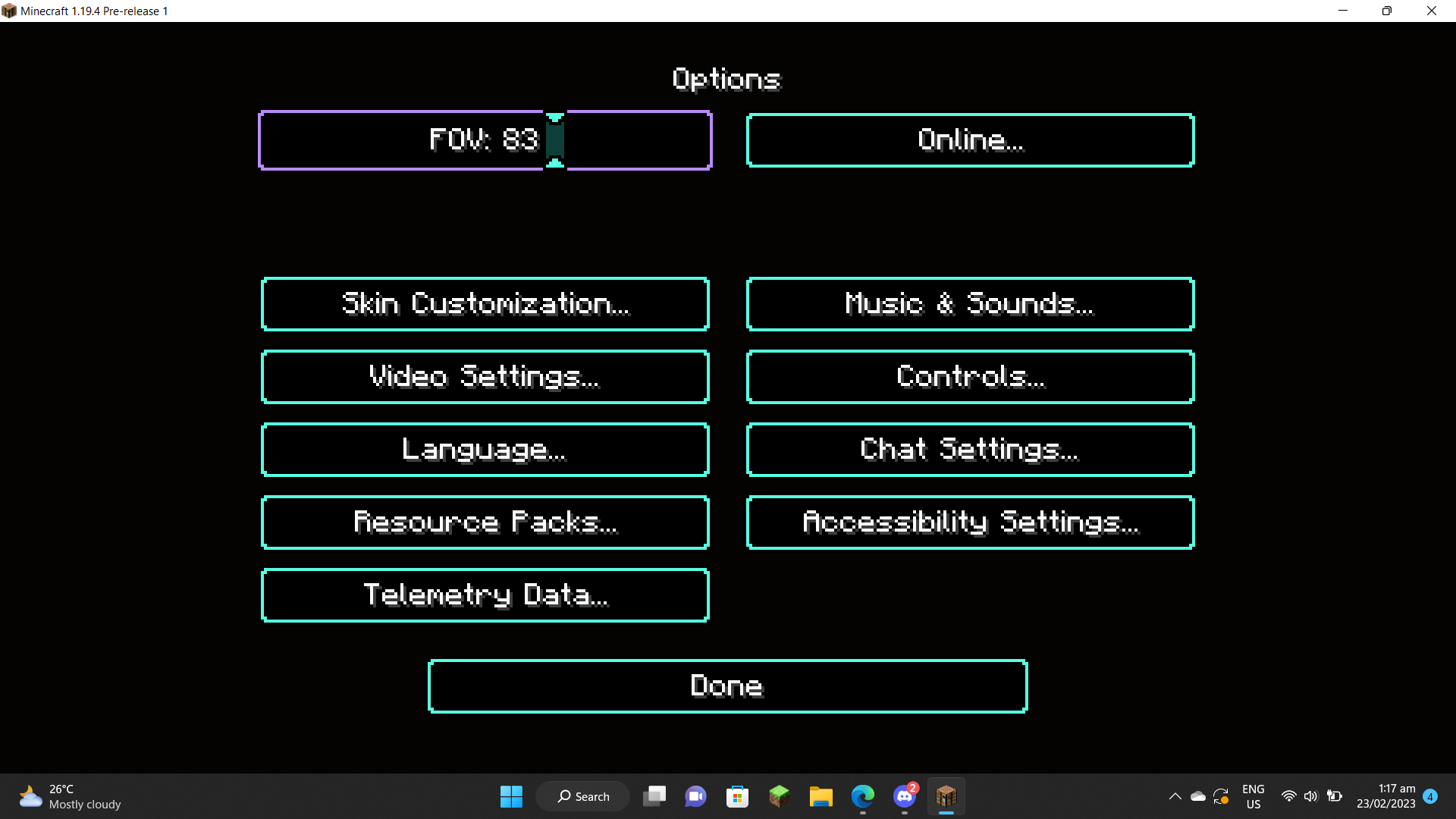The height and width of the screenshot is (819, 1456).
Task: Expand hidden system tray icons chevron
Action: 1175,796
